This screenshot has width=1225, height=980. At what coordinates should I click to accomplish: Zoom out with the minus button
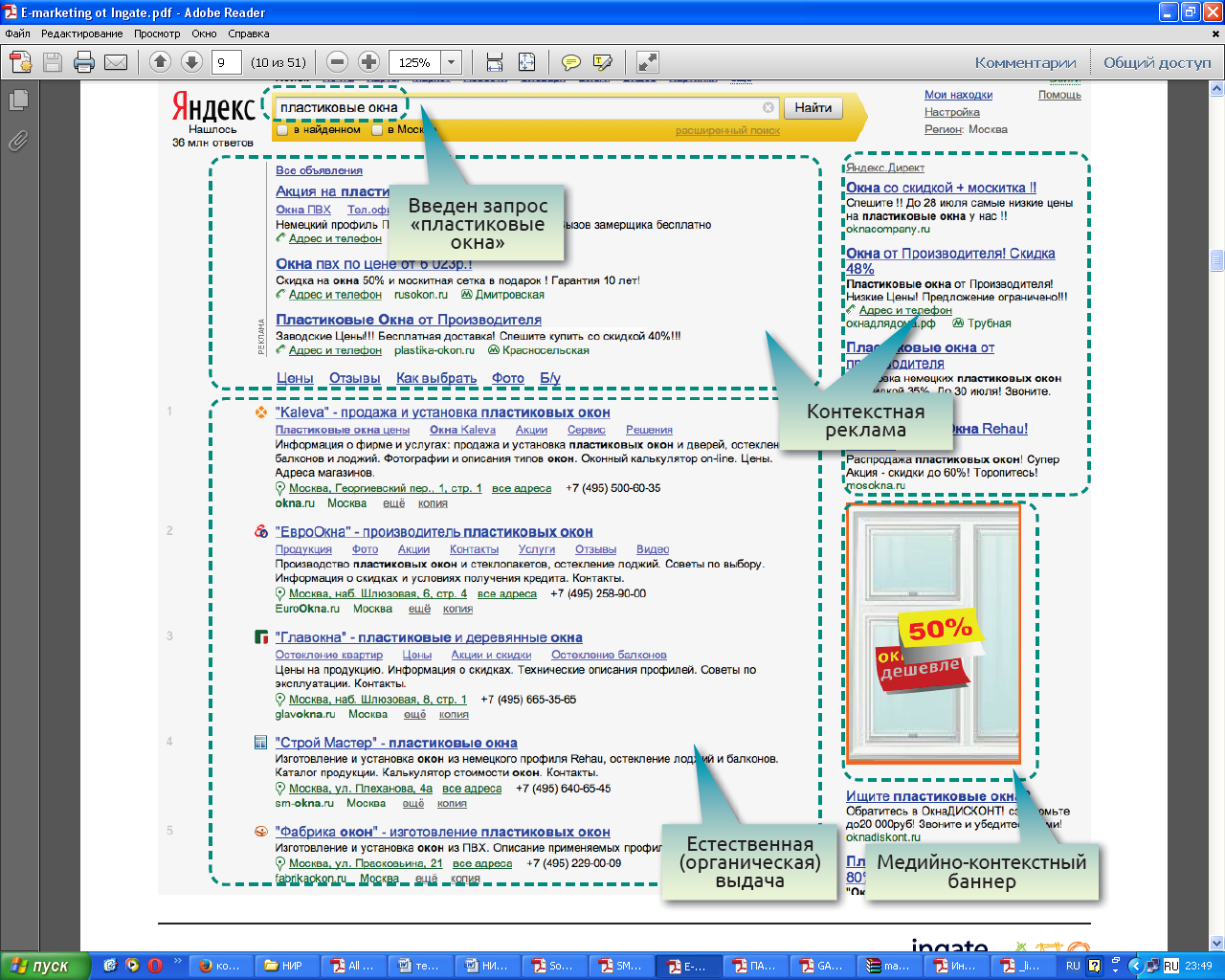click(x=337, y=62)
